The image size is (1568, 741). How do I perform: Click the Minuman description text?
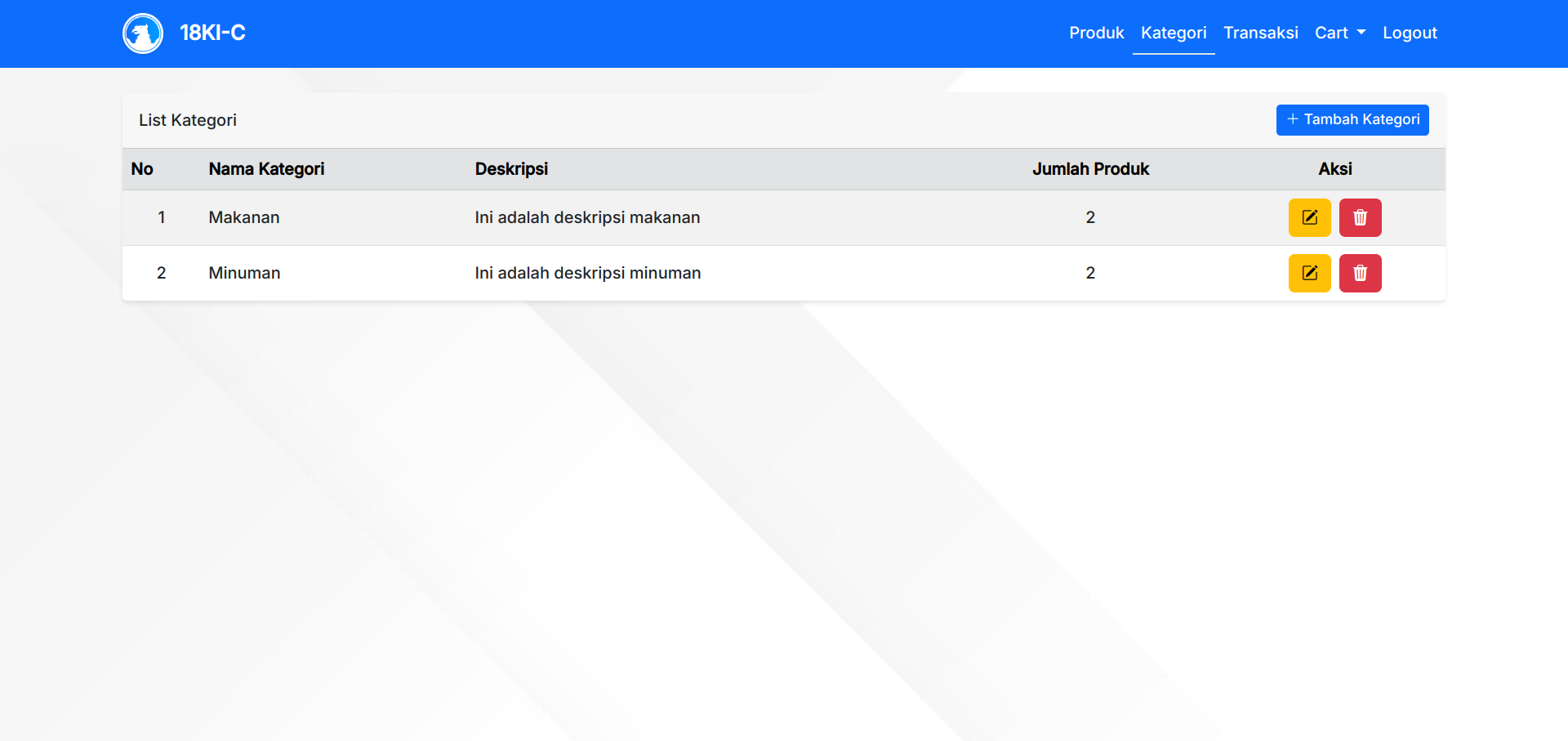(587, 273)
